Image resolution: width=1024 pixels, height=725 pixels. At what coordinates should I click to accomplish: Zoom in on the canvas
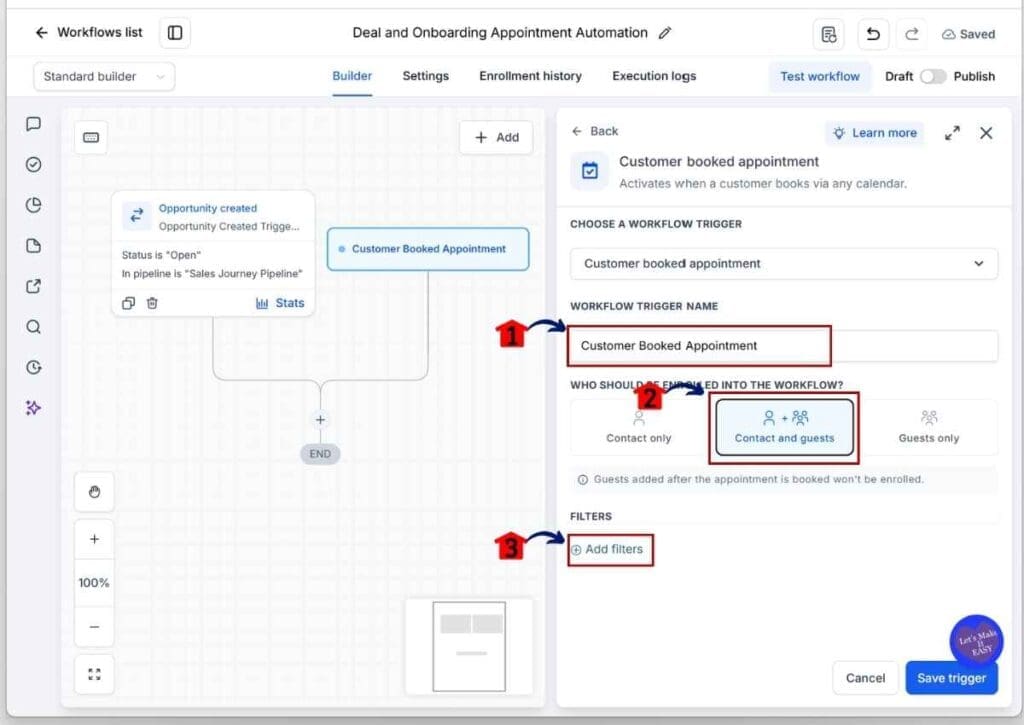tap(94, 539)
